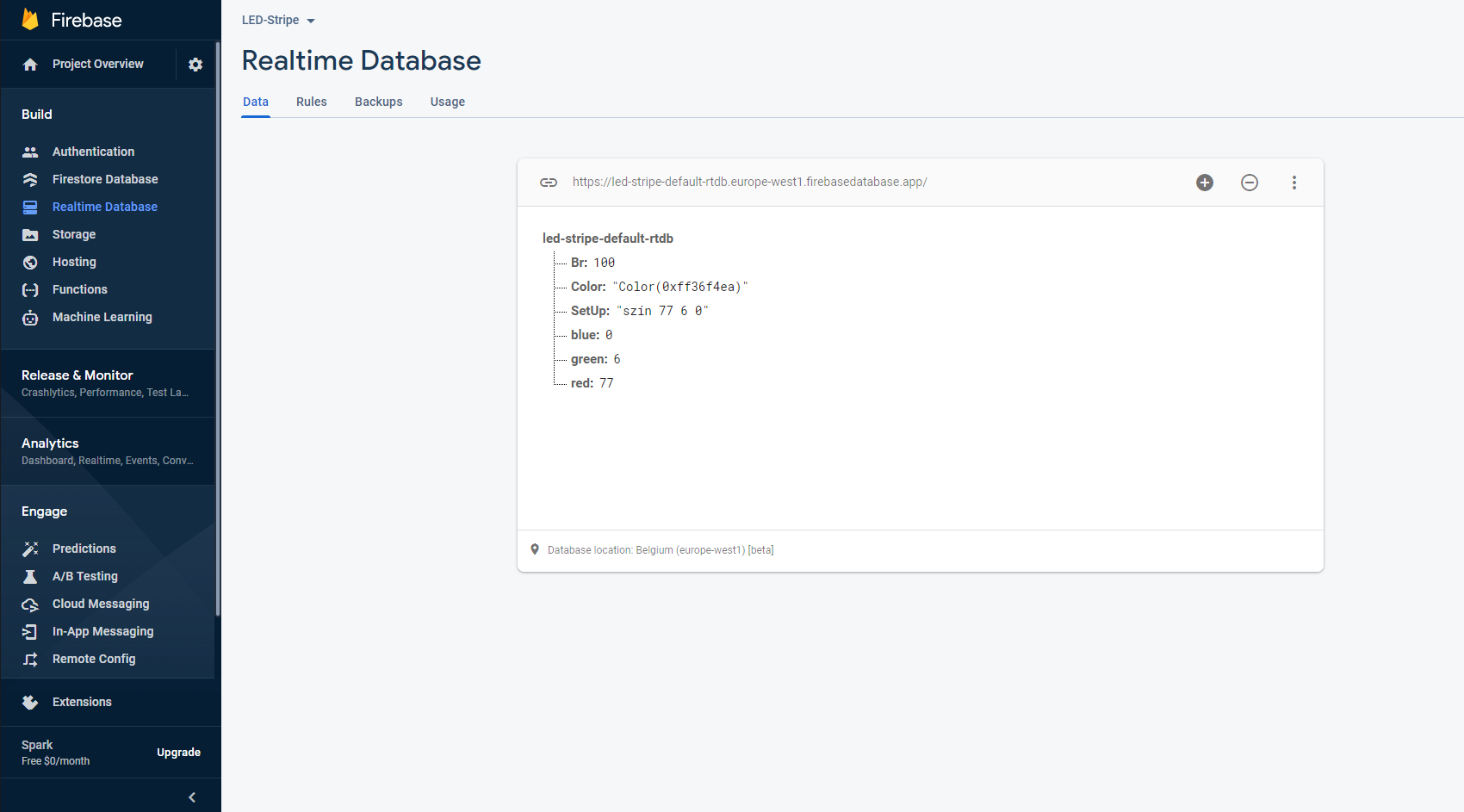This screenshot has width=1464, height=812.
Task: Click the database URL text
Action: pos(749,182)
